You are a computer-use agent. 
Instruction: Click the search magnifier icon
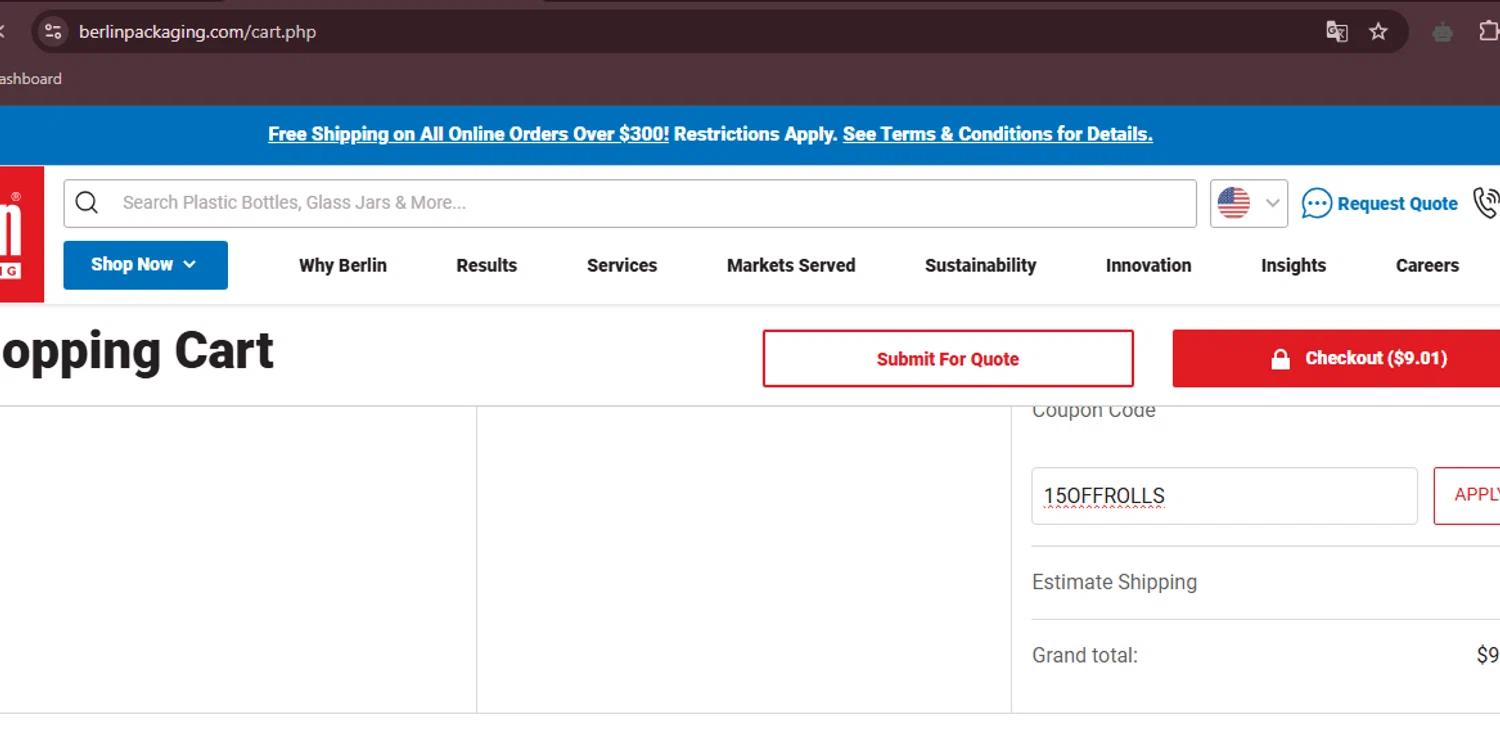(x=87, y=203)
